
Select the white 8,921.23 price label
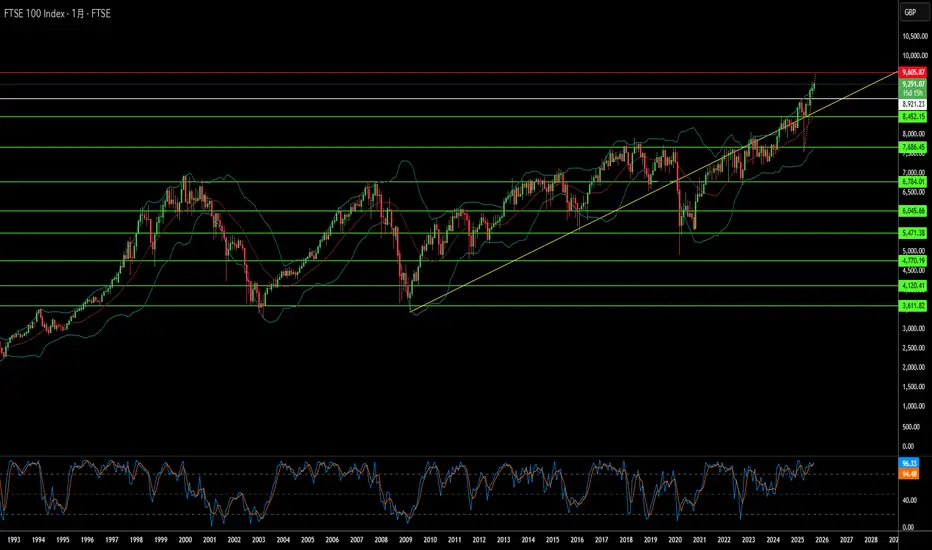[913, 104]
